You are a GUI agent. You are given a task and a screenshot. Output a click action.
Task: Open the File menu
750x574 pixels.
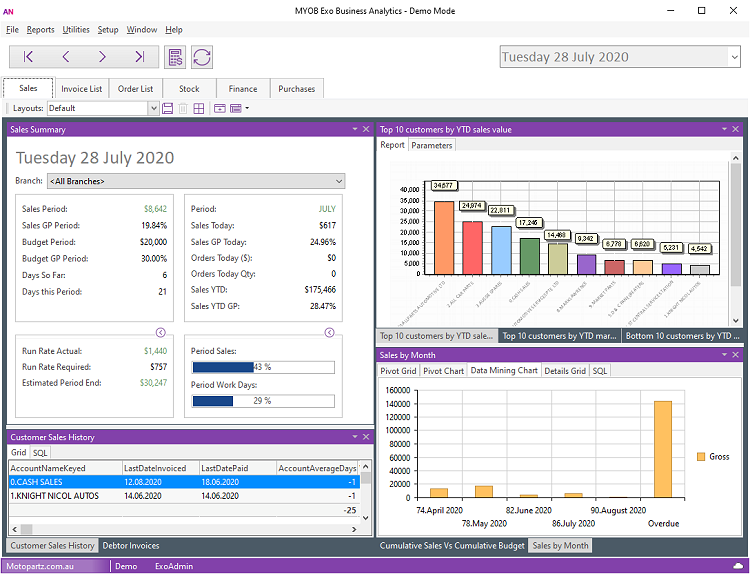click(x=12, y=30)
